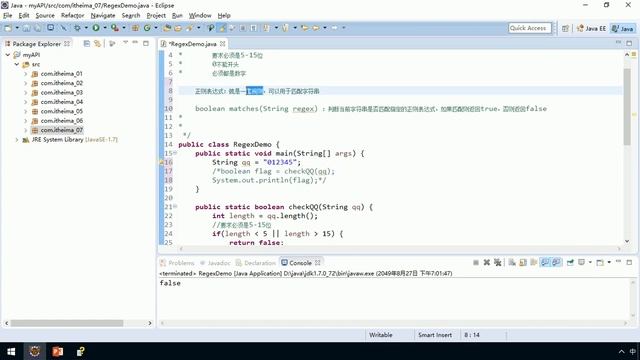The height and width of the screenshot is (360, 640).
Task: Open the Source menu
Action: [45, 16]
